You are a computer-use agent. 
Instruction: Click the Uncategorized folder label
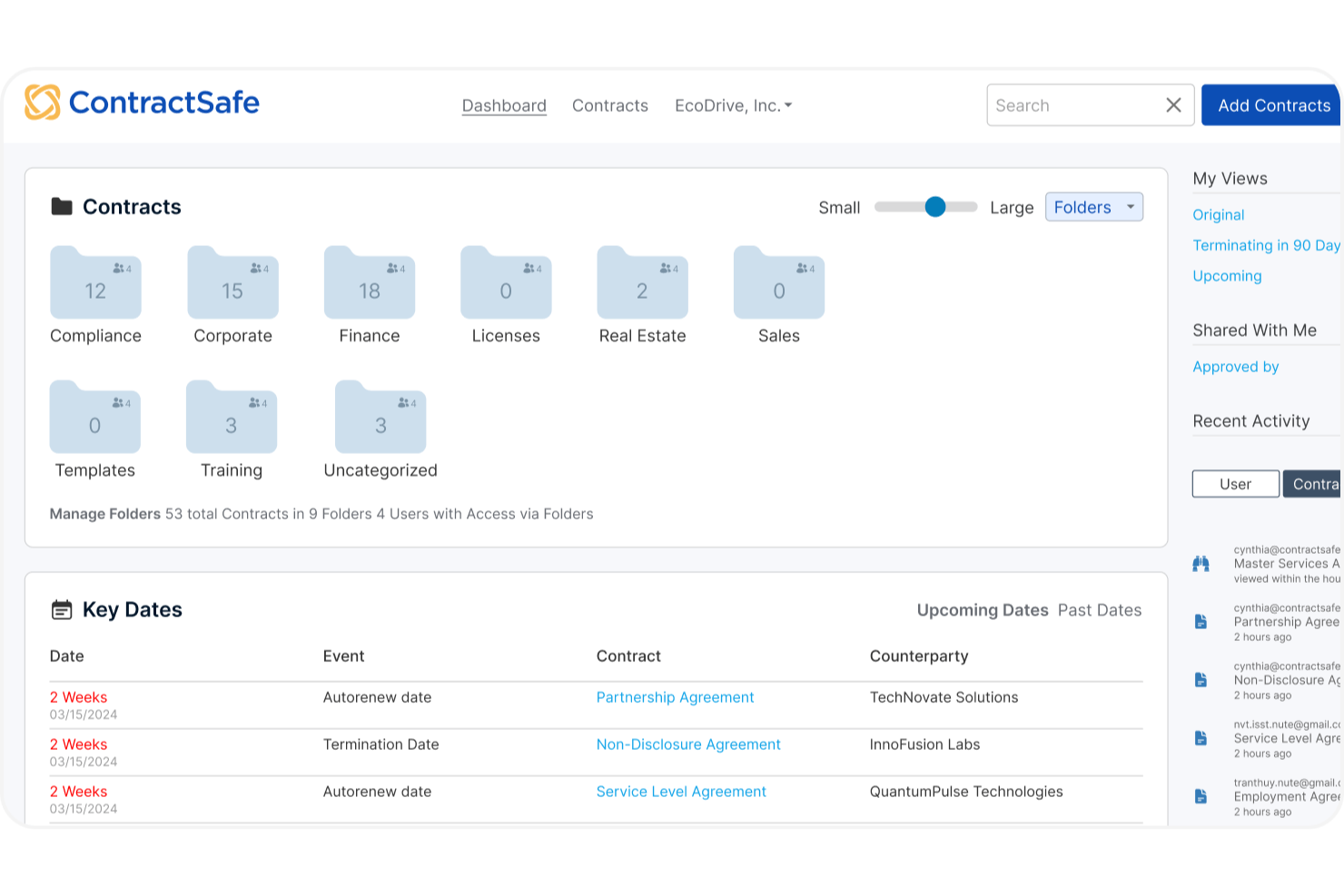[380, 470]
